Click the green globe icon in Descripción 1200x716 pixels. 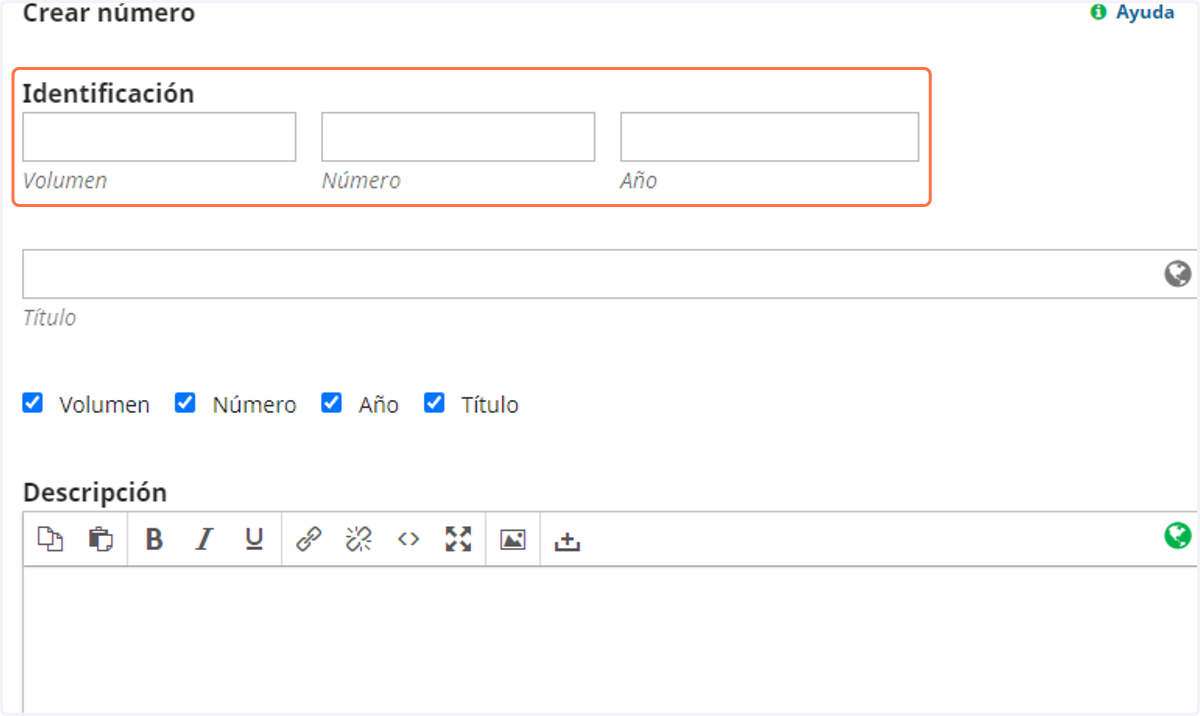[x=1178, y=536]
